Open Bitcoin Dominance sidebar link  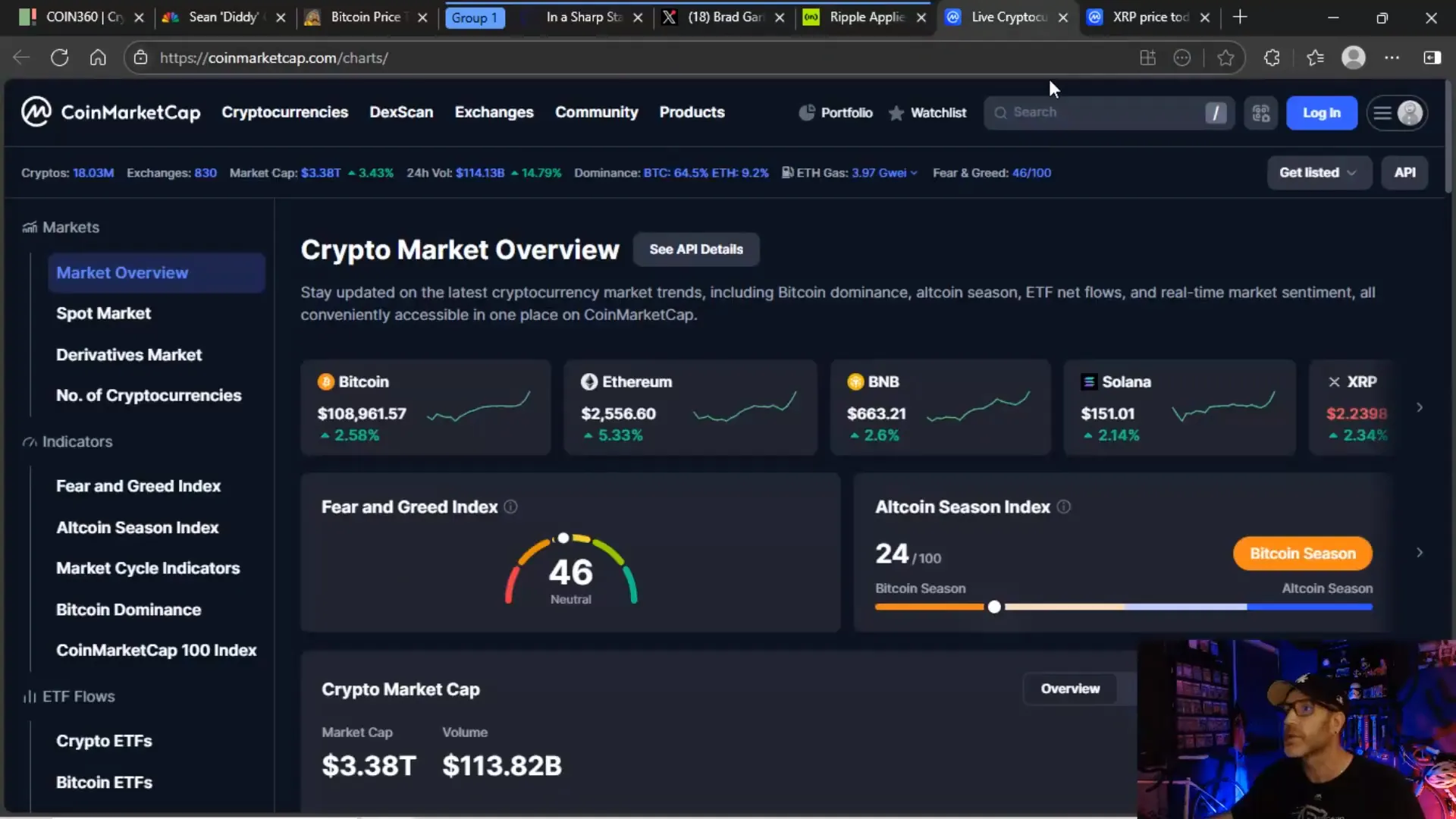(x=128, y=610)
